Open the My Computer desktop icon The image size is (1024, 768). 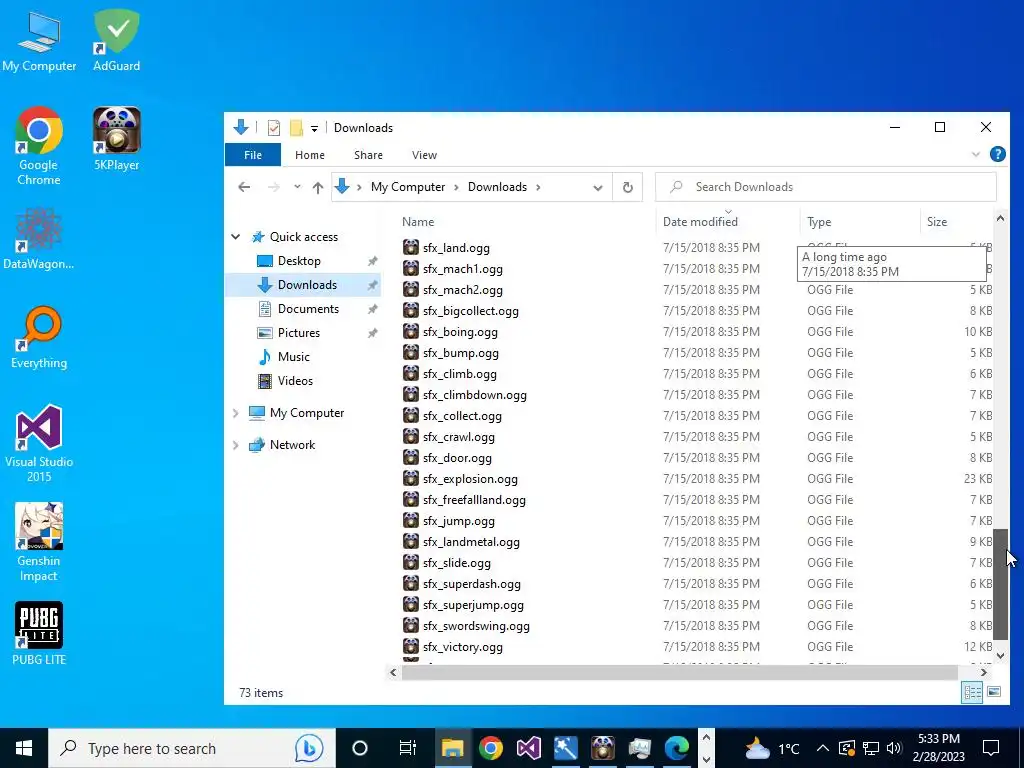pyautogui.click(x=39, y=42)
